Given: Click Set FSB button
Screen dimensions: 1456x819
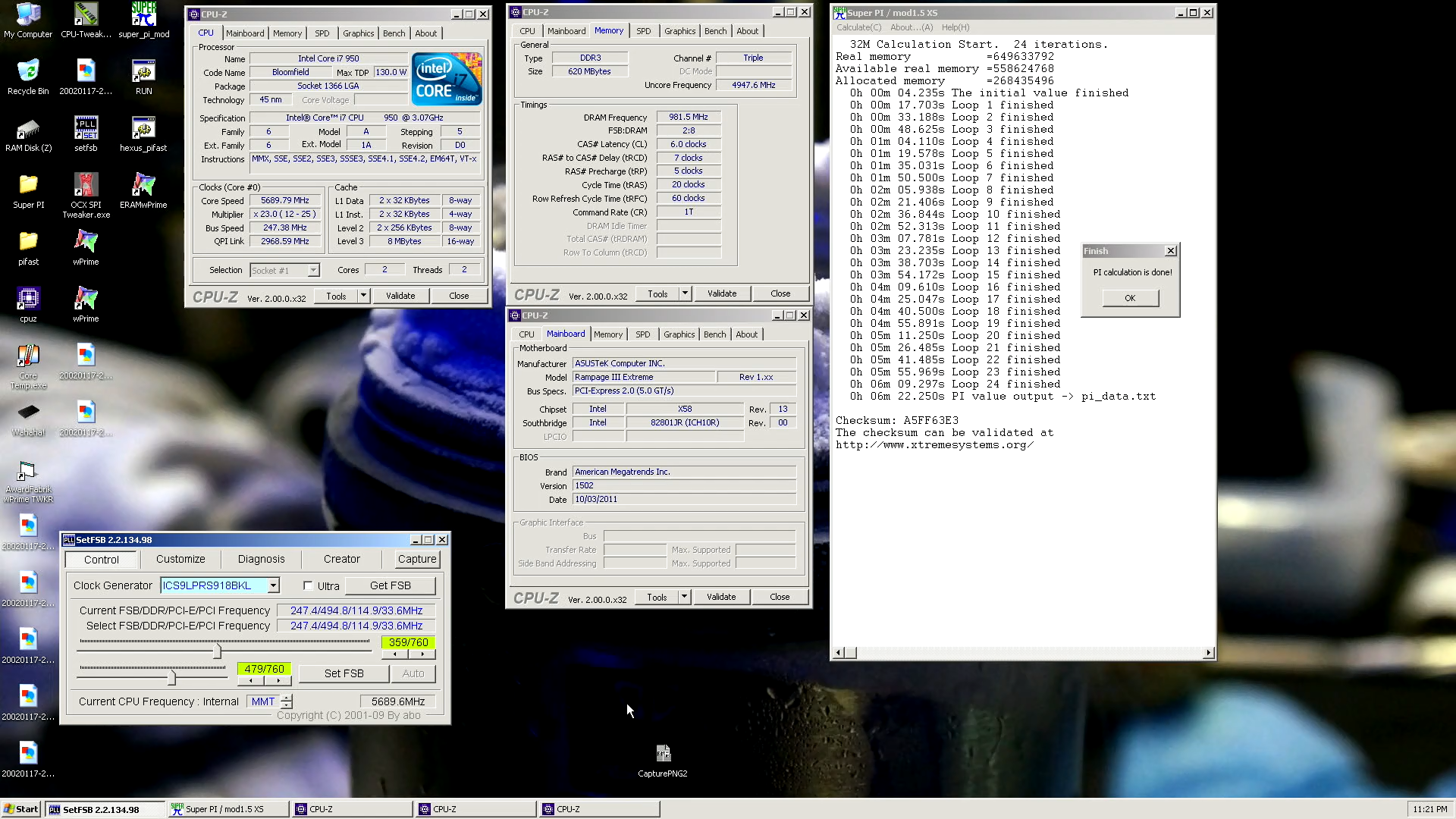Looking at the screenshot, I should pyautogui.click(x=344, y=673).
